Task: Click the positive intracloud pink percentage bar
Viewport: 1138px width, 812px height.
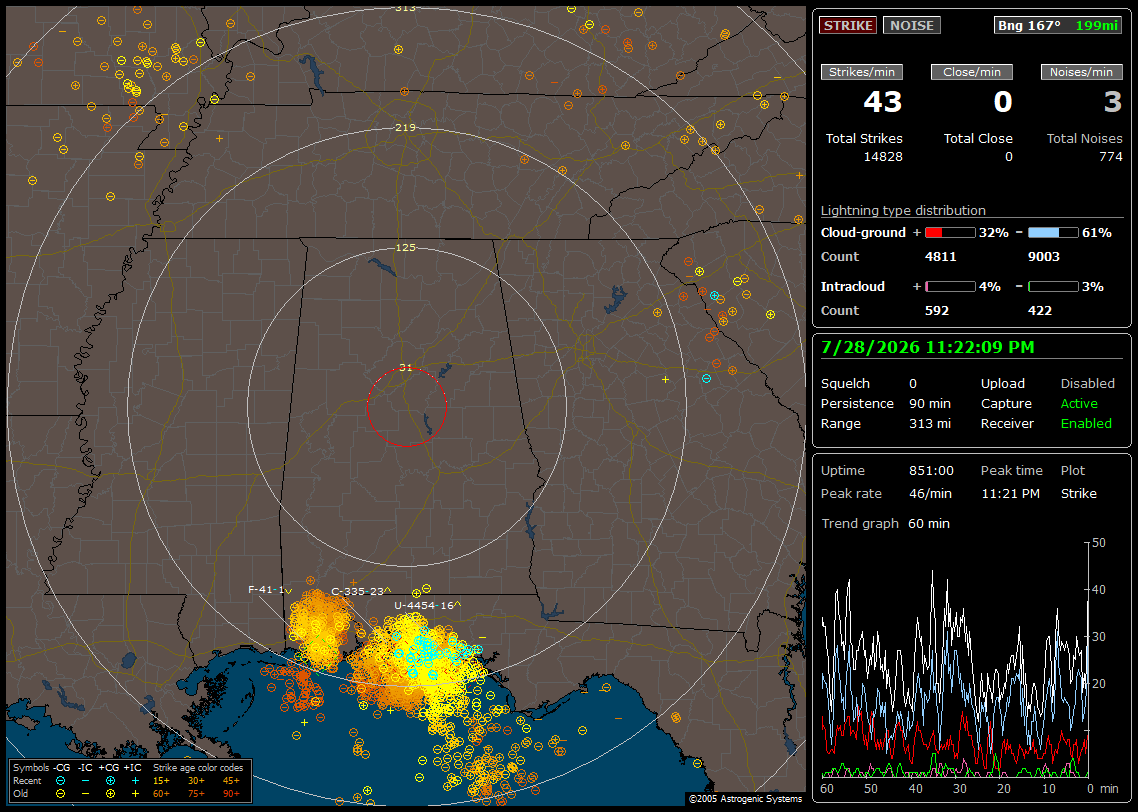Action: coord(950,287)
